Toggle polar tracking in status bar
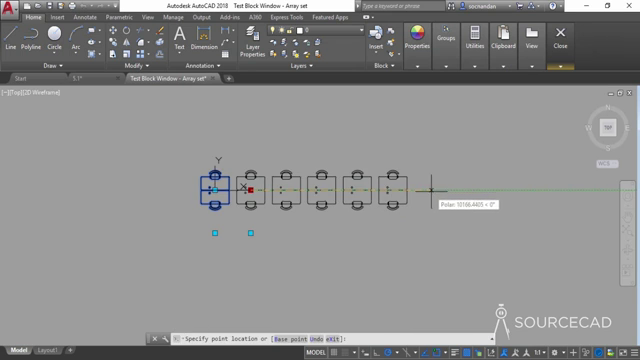Viewport: 640px width, 360px height. [x=388, y=352]
